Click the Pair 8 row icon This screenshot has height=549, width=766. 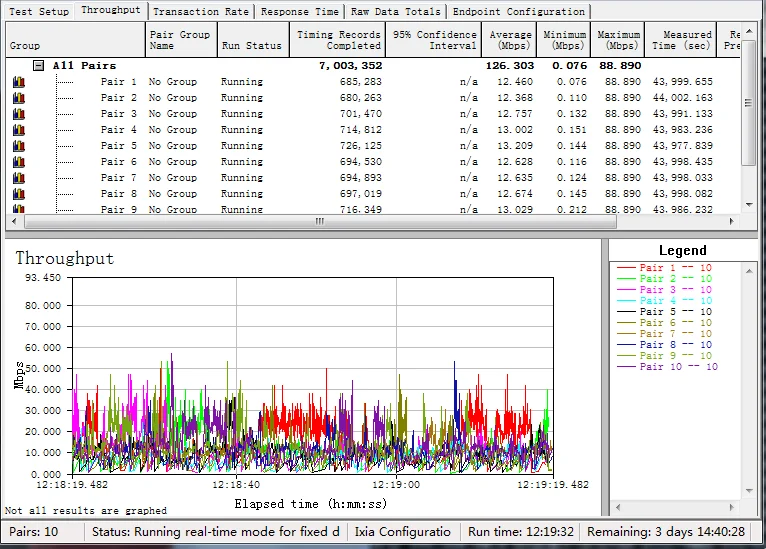[18, 194]
